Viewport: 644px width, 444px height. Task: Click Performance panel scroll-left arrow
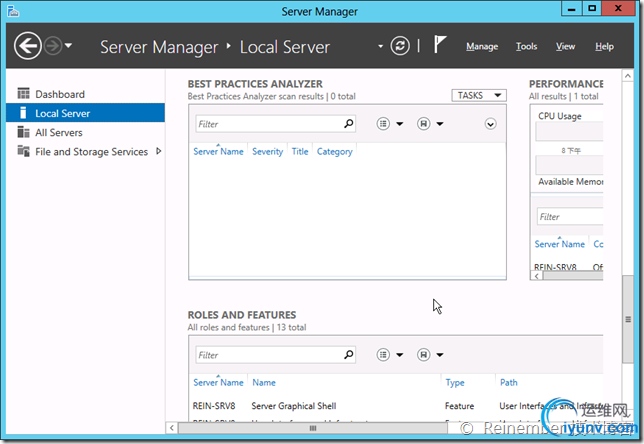coord(537,276)
